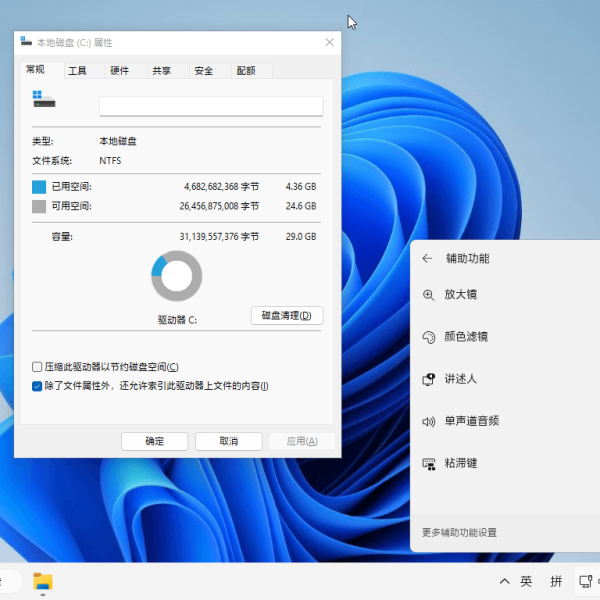Click the blue 已用空间 color swatch
This screenshot has width=600, height=600.
click(x=39, y=187)
